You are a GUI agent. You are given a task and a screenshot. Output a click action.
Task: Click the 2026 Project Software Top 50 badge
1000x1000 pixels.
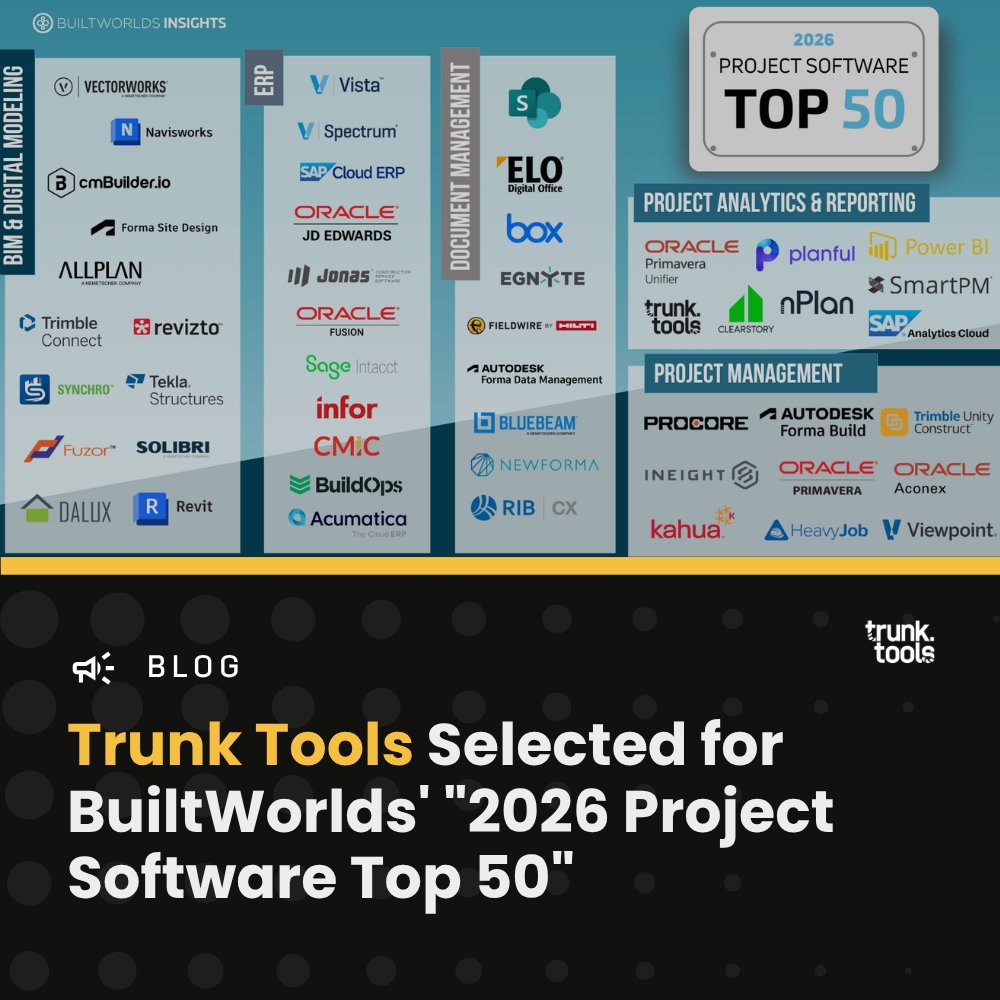click(813, 89)
